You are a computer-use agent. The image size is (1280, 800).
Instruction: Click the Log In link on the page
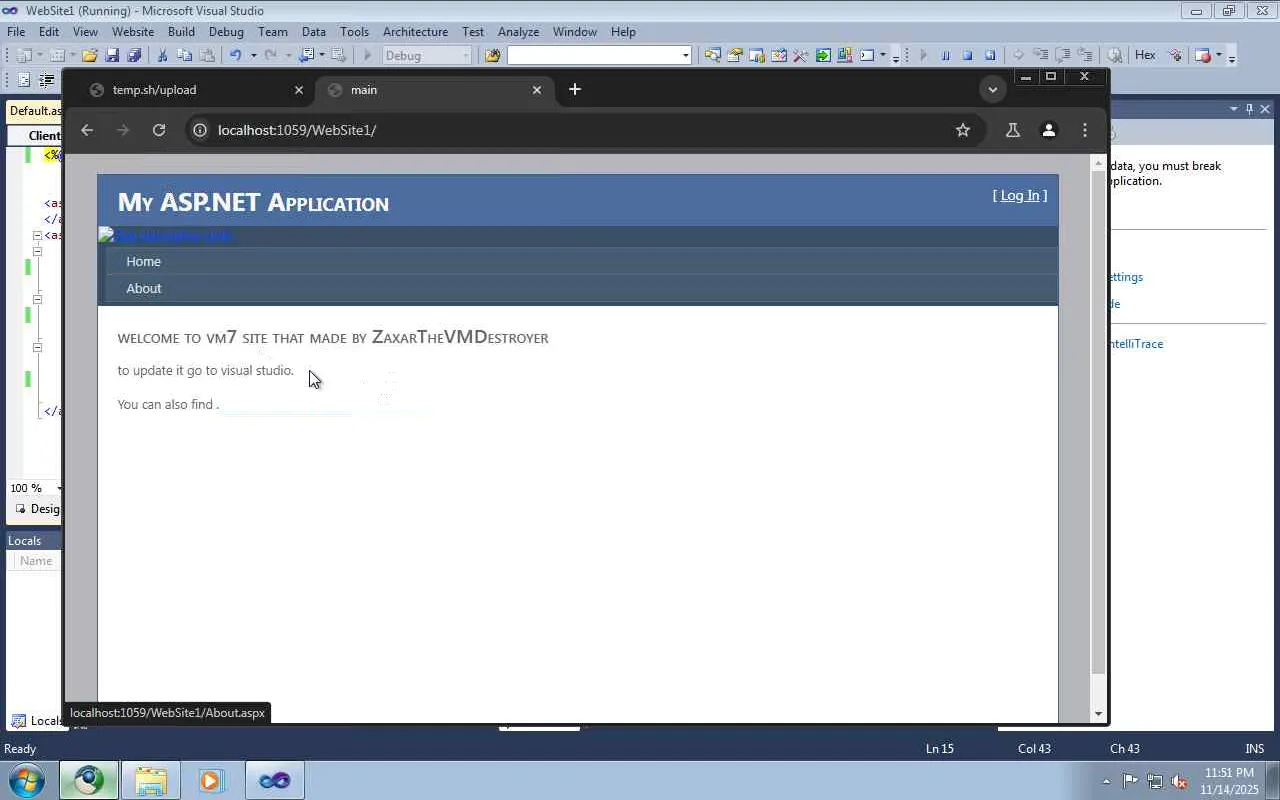click(x=1020, y=196)
